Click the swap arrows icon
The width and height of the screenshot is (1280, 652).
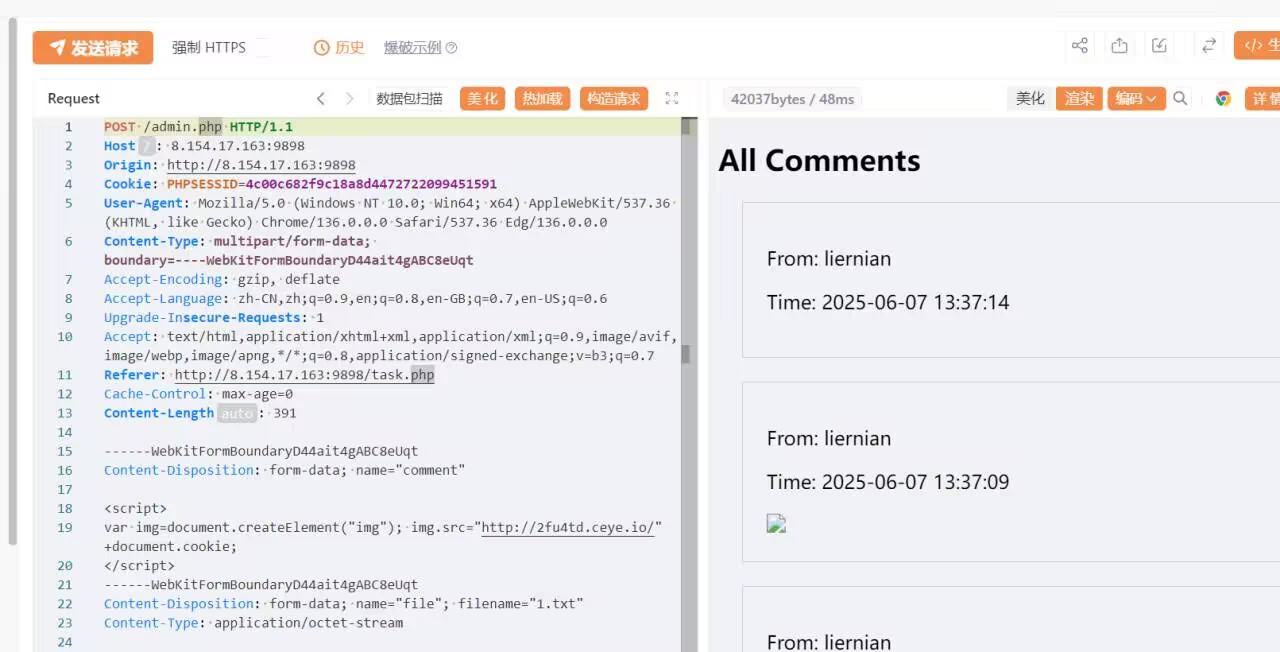pos(1209,45)
